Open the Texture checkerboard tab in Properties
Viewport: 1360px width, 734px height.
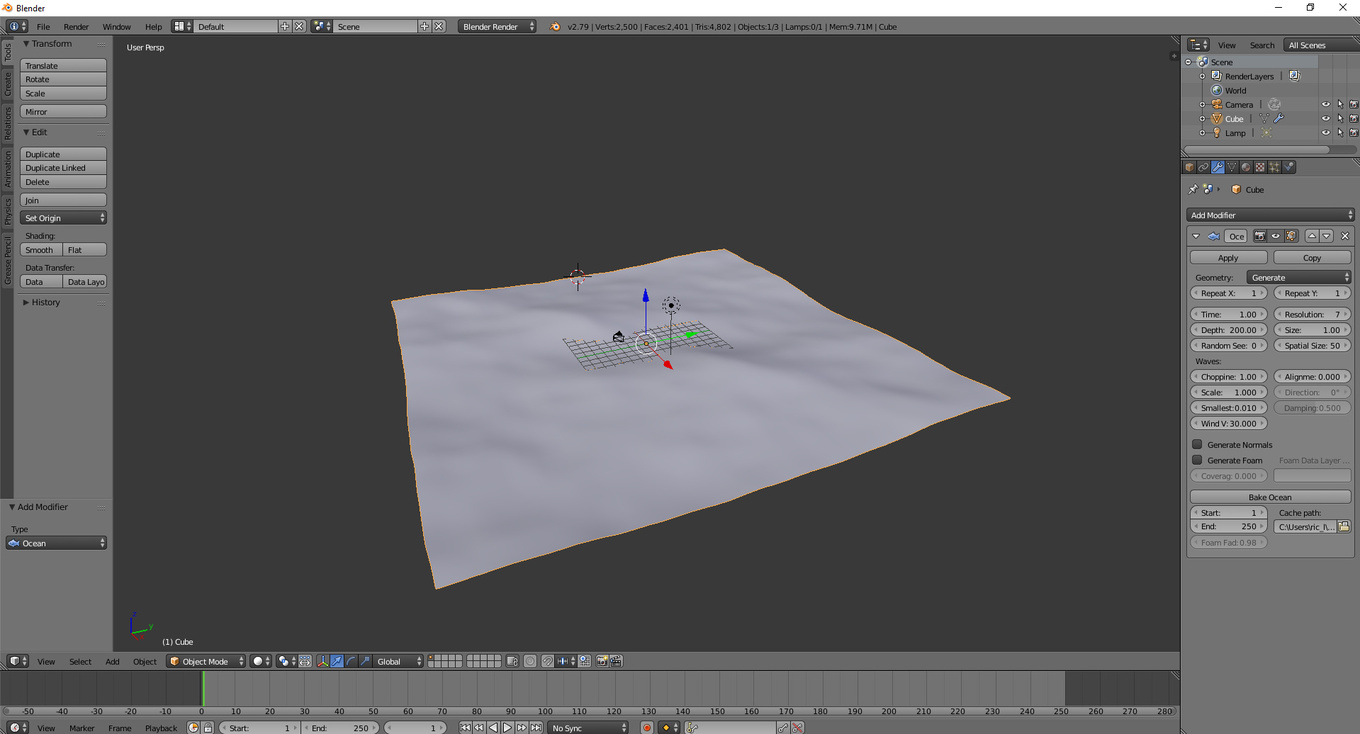[1260, 167]
